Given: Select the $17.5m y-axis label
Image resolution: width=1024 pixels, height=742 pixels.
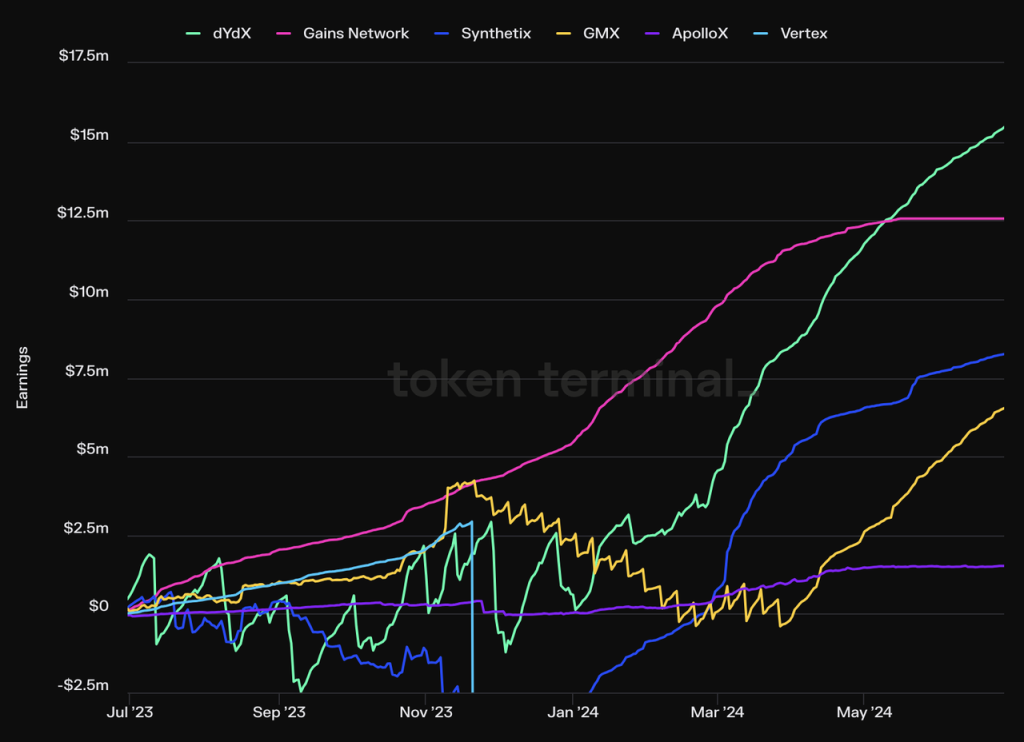Looking at the screenshot, I should 84,57.
